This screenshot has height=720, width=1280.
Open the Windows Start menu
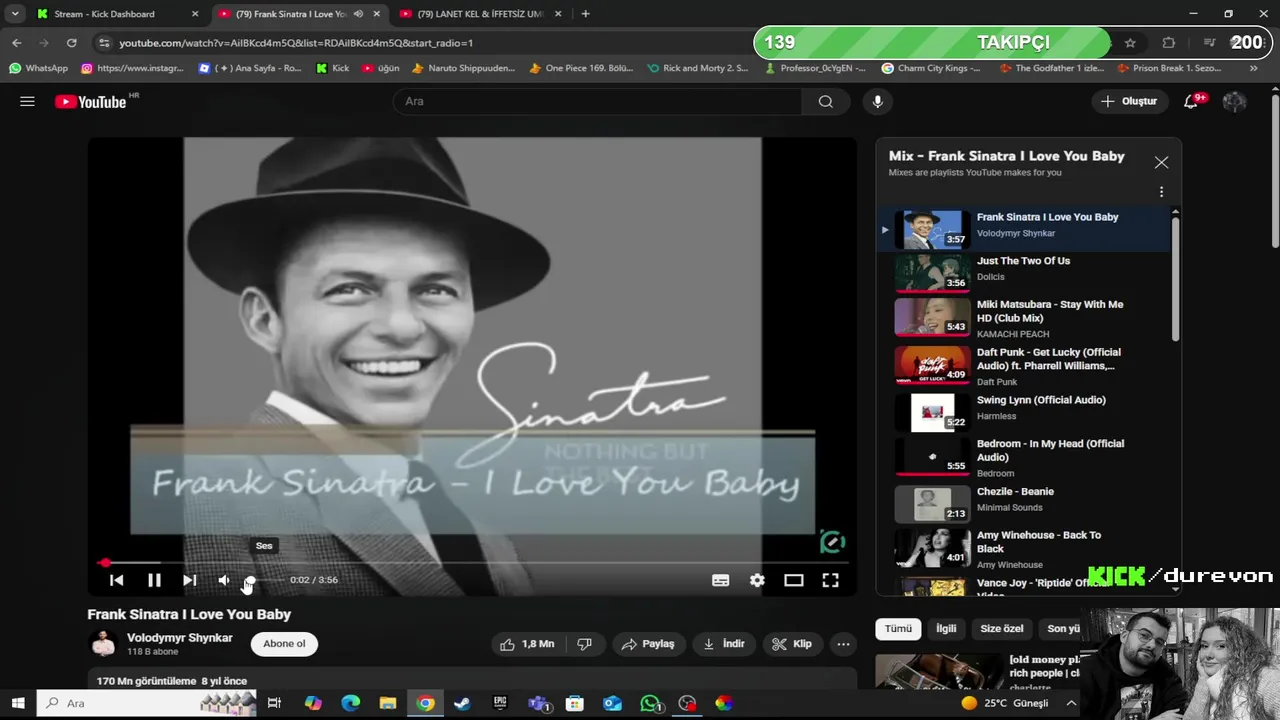pyautogui.click(x=17, y=703)
